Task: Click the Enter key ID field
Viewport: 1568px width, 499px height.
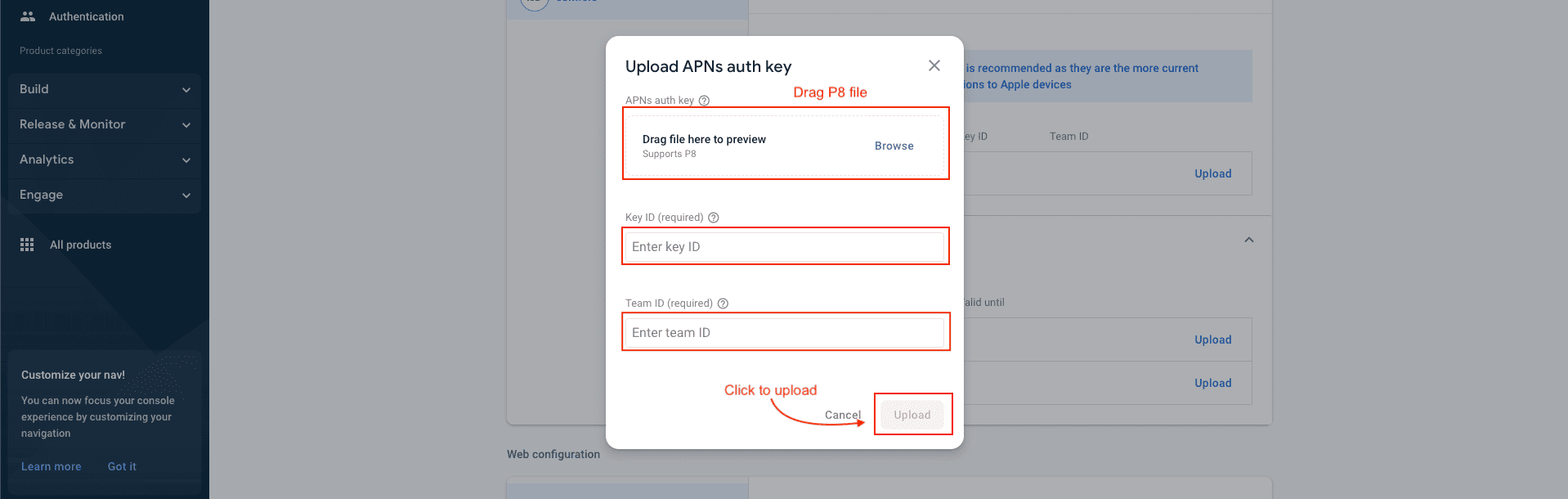Action: [784, 246]
